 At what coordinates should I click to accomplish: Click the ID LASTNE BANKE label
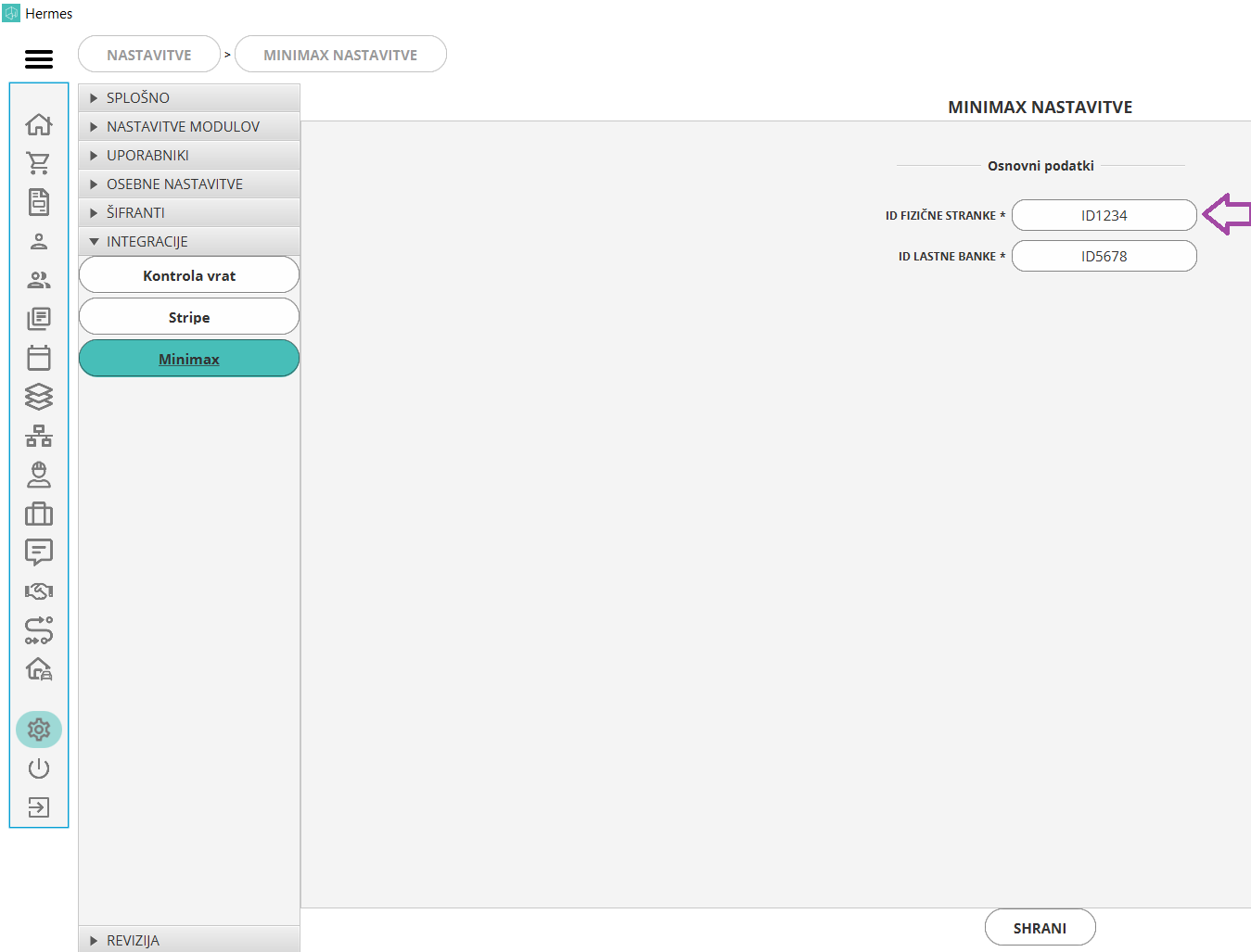951,257
